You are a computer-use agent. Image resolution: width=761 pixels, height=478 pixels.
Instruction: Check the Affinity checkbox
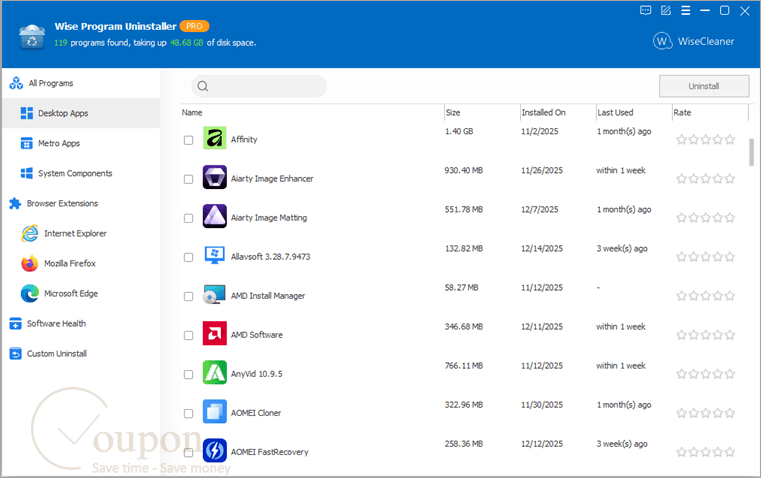coord(188,140)
